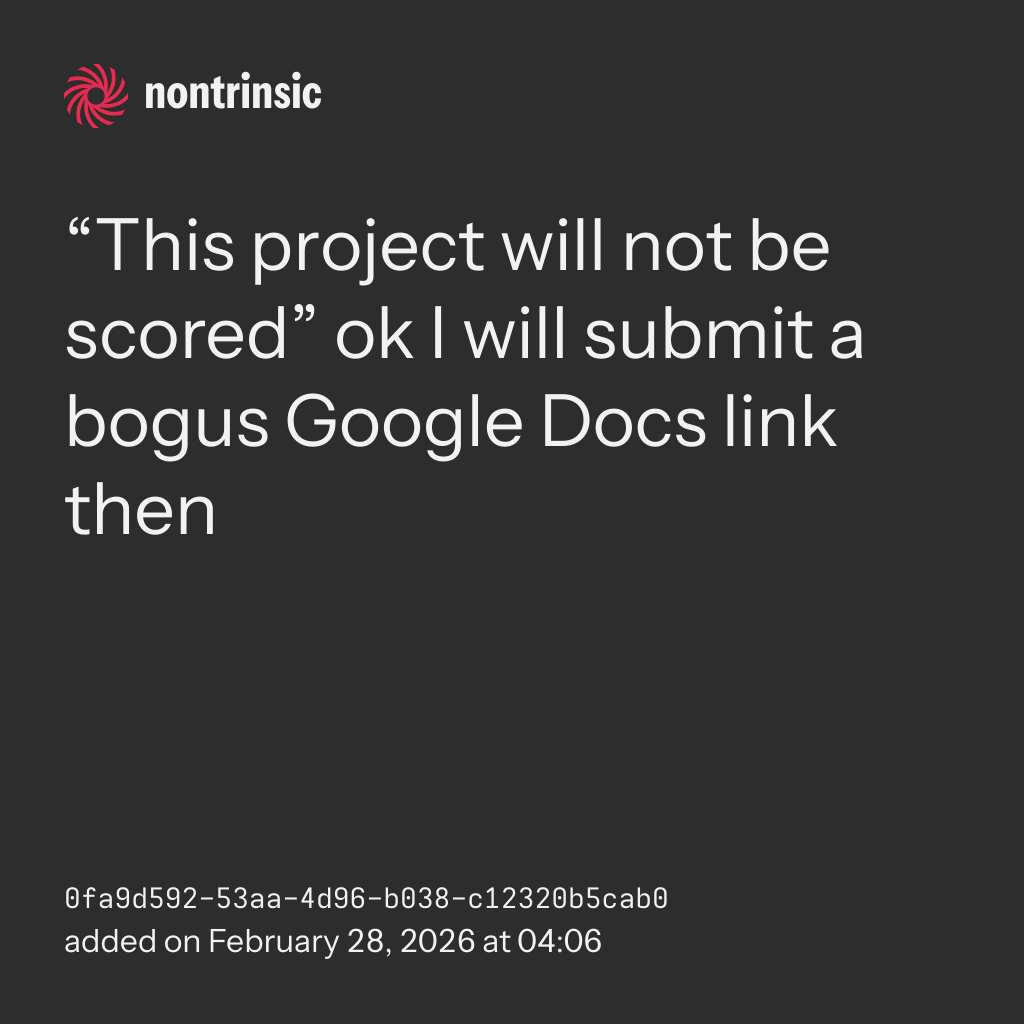The width and height of the screenshot is (1024, 1024).
Task: Click the word "ok" in the message
Action: [372, 336]
